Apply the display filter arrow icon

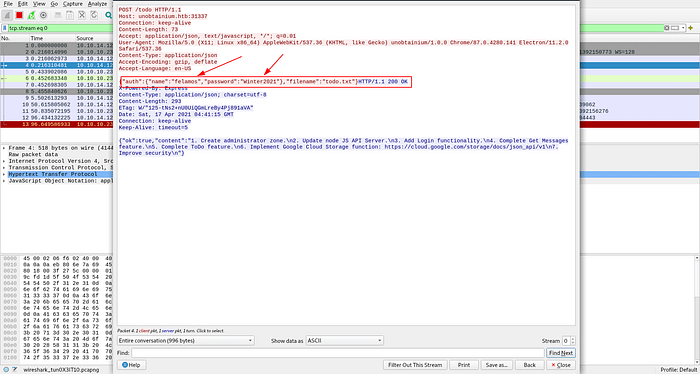[x=675, y=28]
